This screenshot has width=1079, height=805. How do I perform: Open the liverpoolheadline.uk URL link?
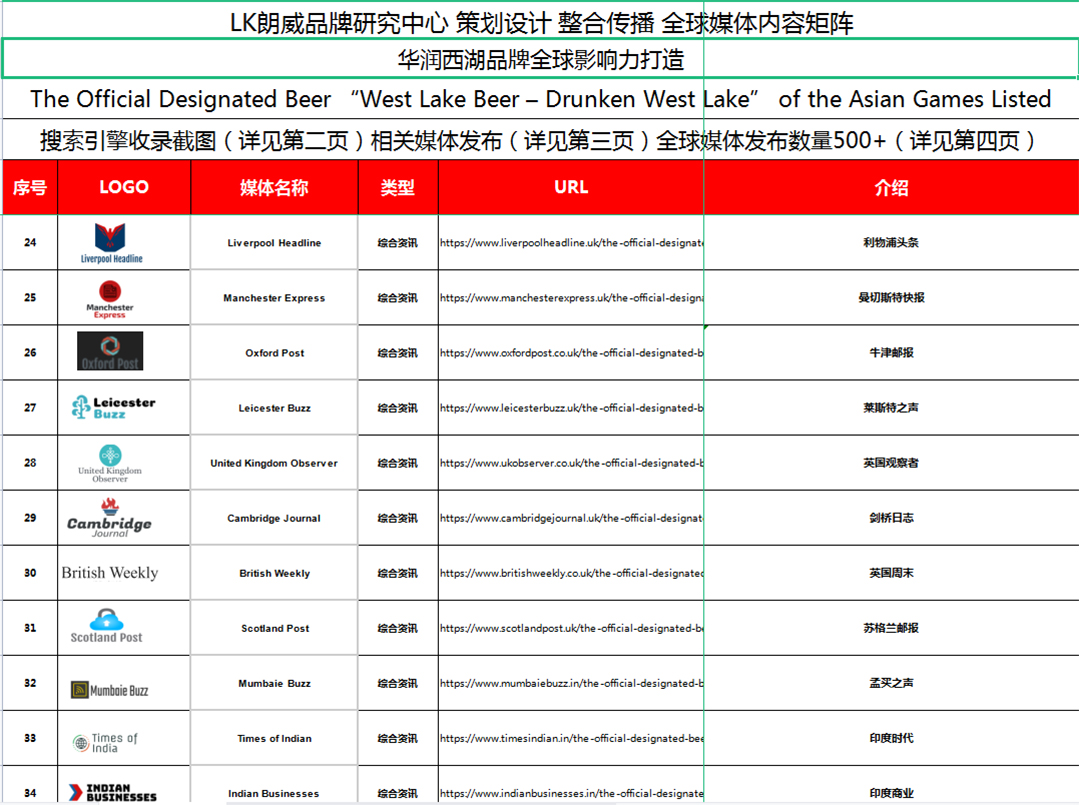571,243
